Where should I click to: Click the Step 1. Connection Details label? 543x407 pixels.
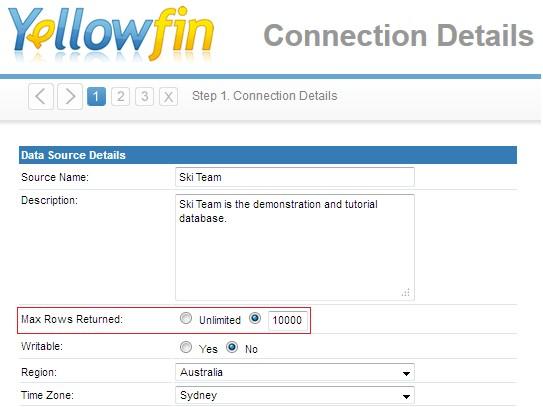point(265,96)
